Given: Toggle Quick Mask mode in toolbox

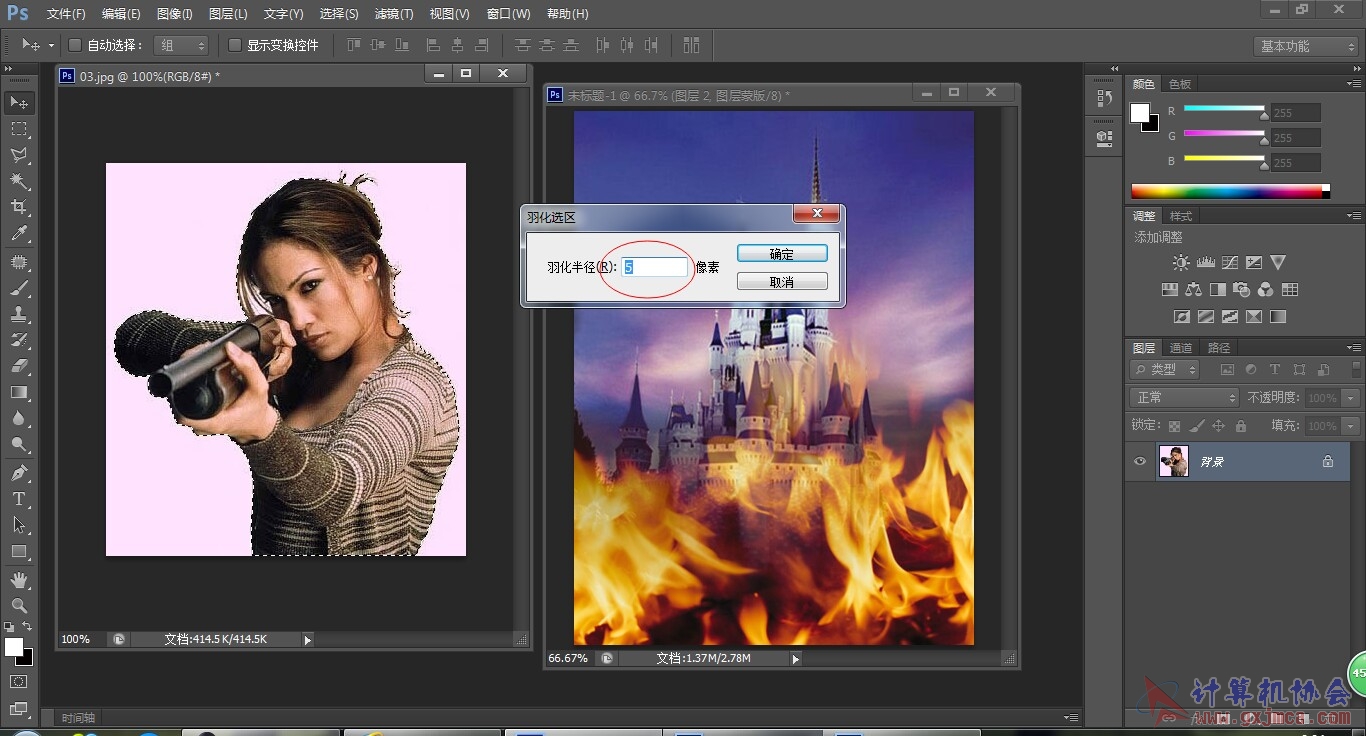Looking at the screenshot, I should tap(19, 682).
